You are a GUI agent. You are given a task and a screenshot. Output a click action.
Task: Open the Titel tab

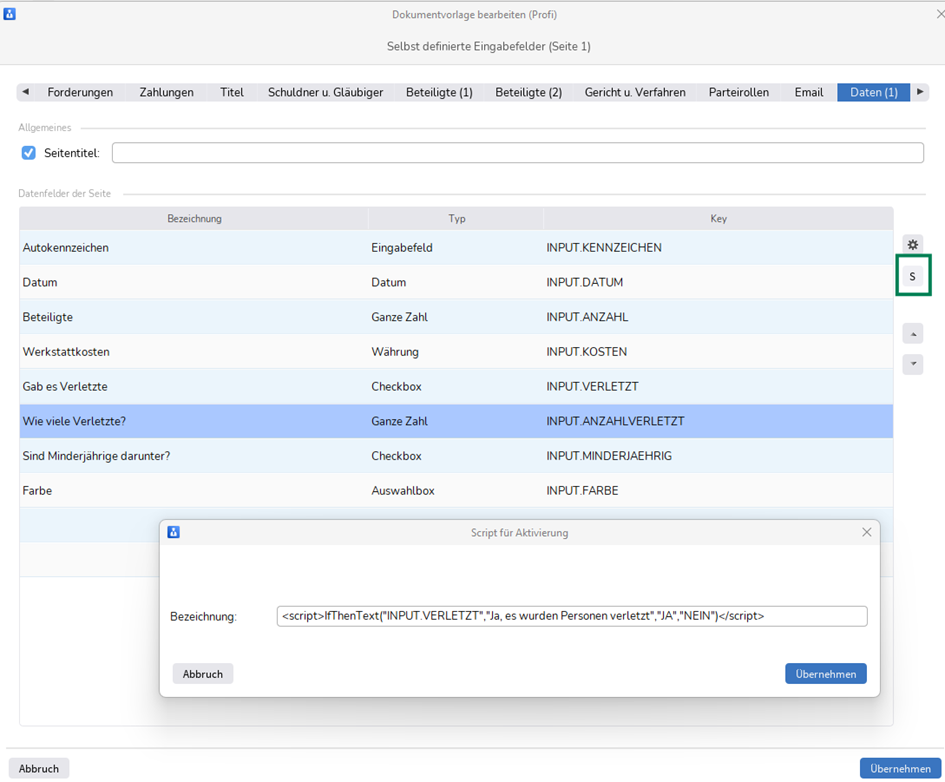(x=232, y=92)
